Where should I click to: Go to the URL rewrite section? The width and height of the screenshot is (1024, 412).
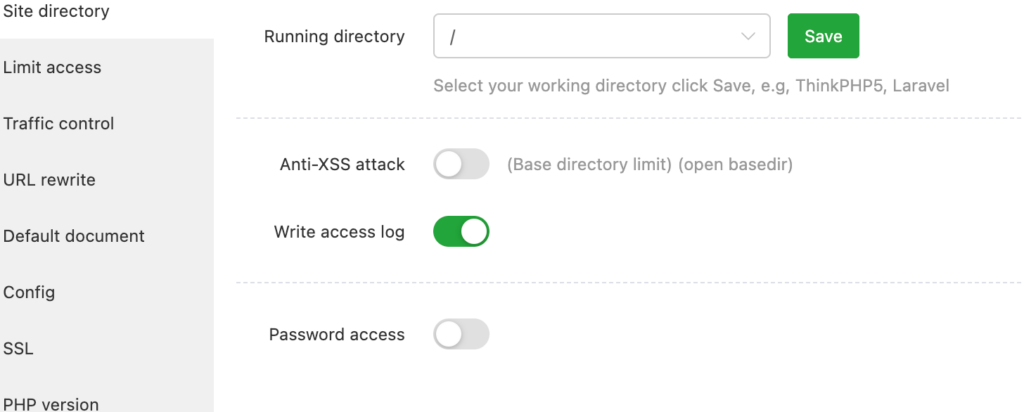point(106,180)
